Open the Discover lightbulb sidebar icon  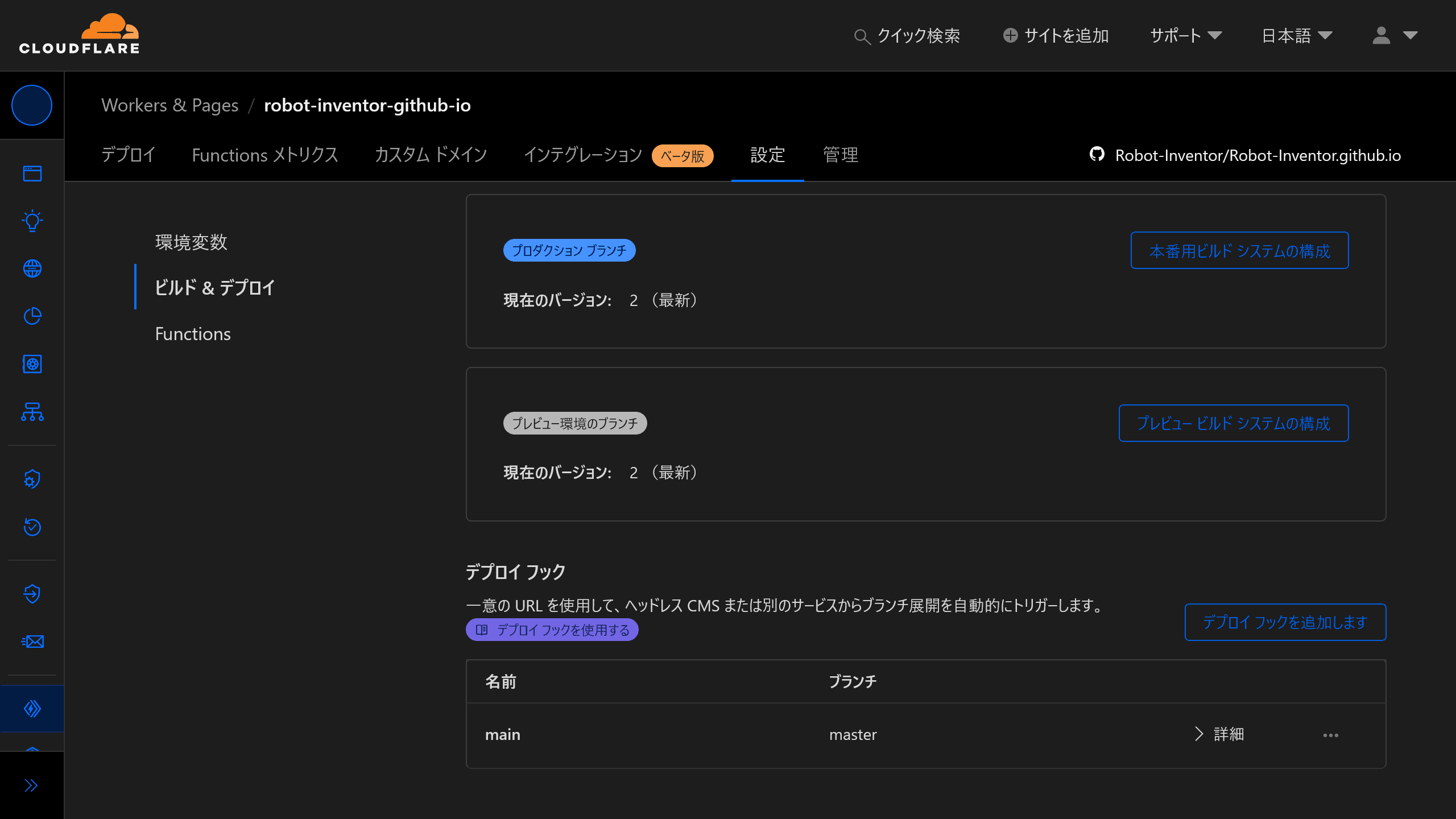(x=32, y=221)
